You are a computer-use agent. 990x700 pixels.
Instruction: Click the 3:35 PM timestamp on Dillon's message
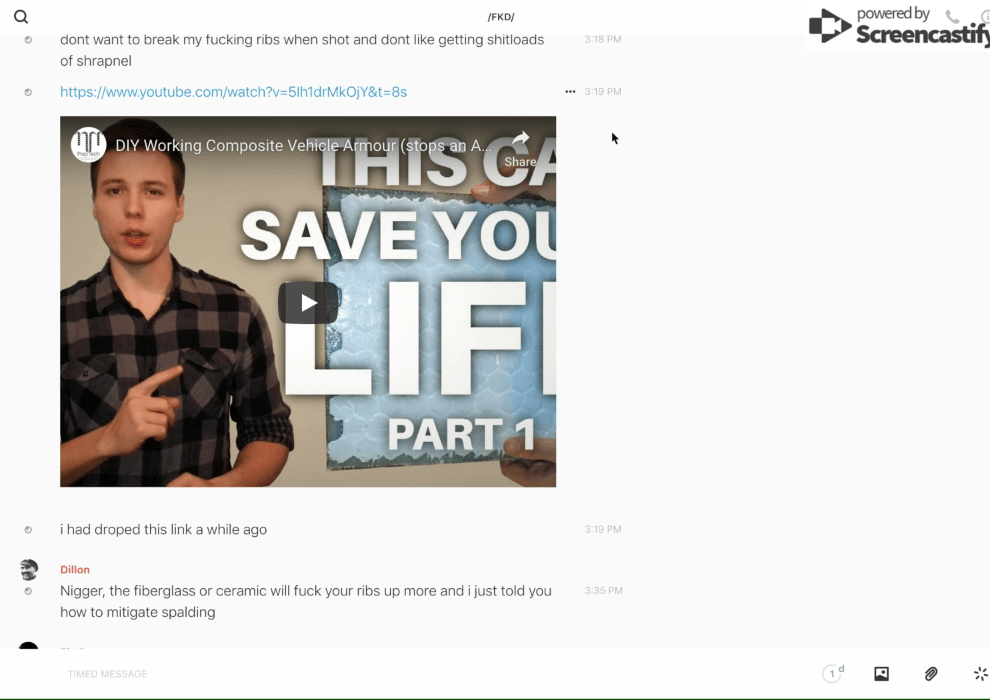tap(603, 591)
